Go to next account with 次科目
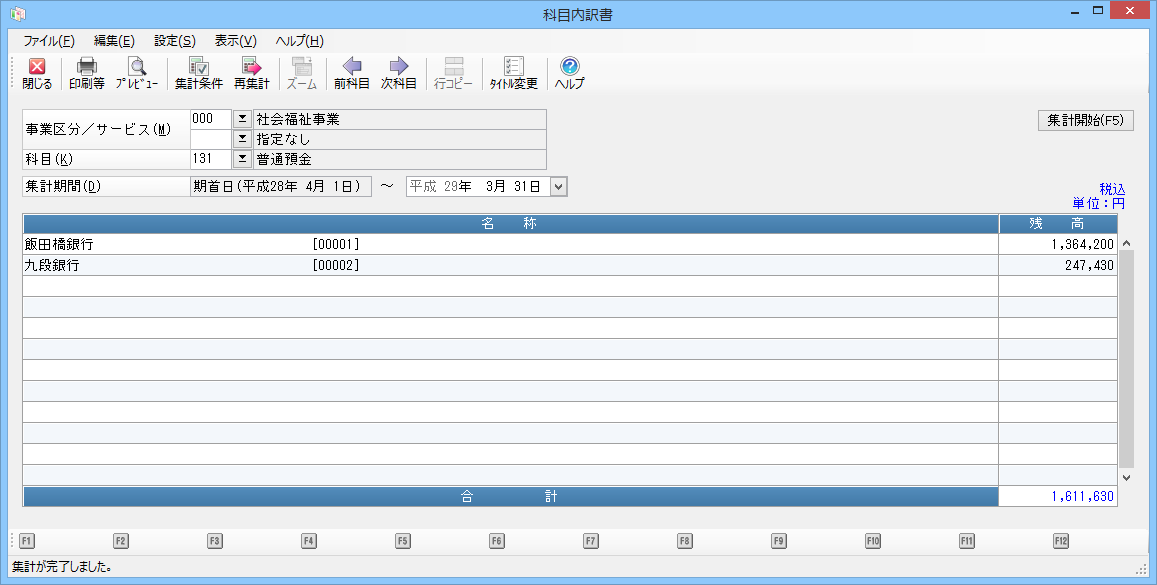 coord(398,73)
